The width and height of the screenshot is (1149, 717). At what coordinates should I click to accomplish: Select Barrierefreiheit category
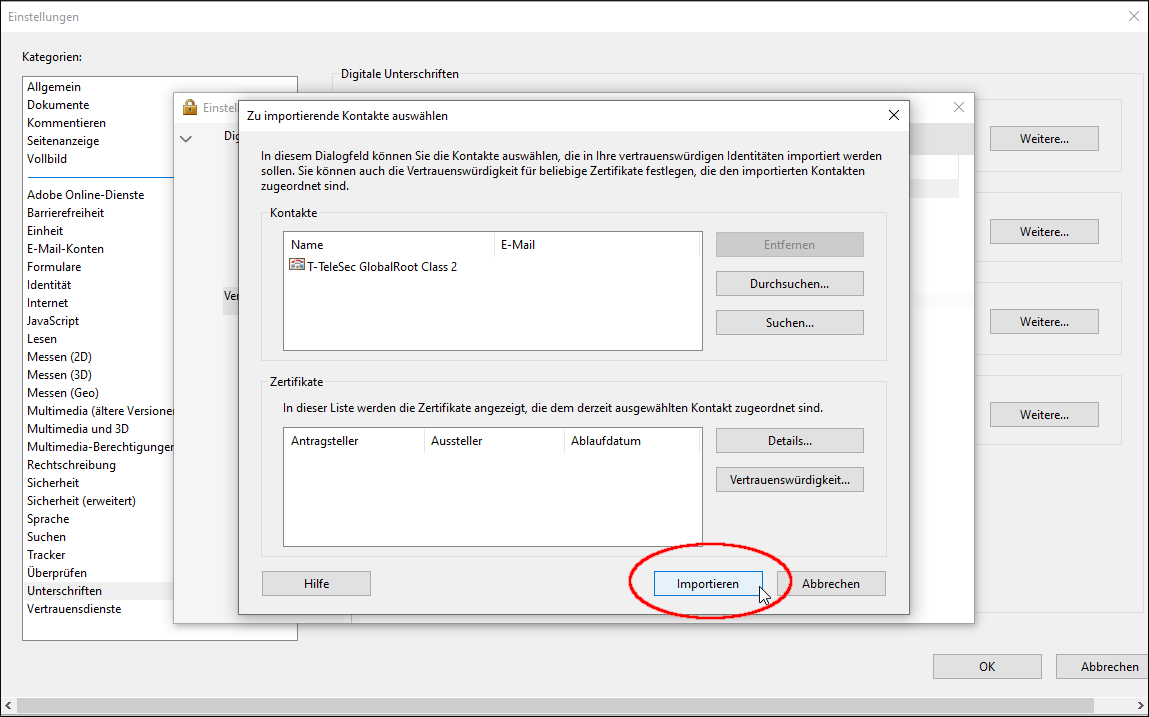point(65,213)
